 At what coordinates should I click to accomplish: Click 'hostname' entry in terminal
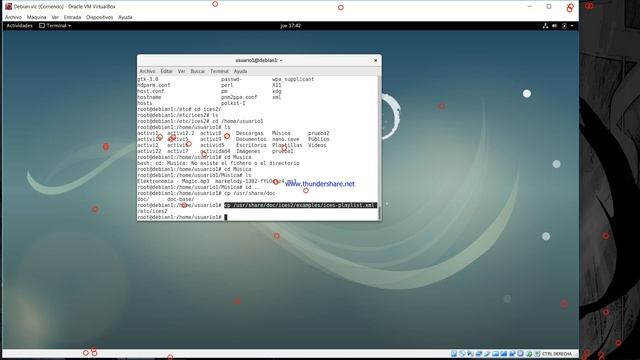pyautogui.click(x=149, y=97)
